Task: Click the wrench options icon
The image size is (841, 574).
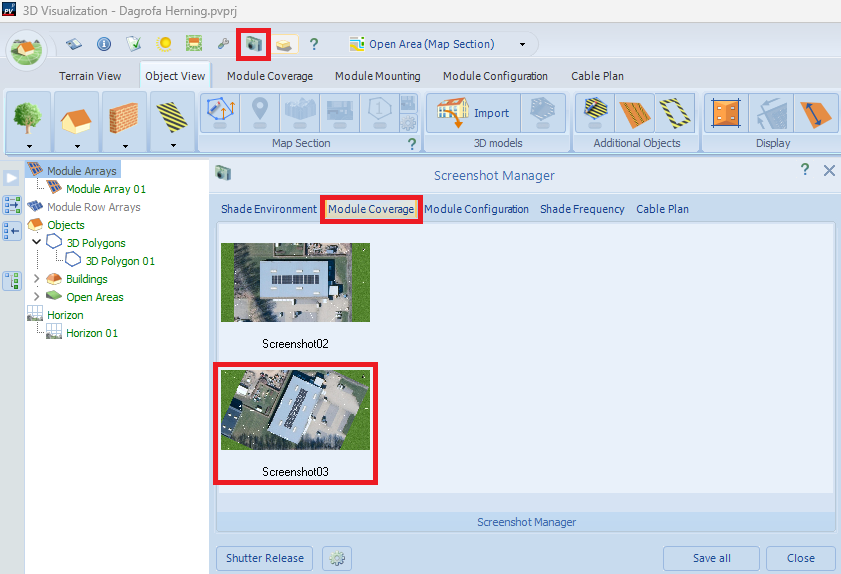Action: pyautogui.click(x=223, y=44)
